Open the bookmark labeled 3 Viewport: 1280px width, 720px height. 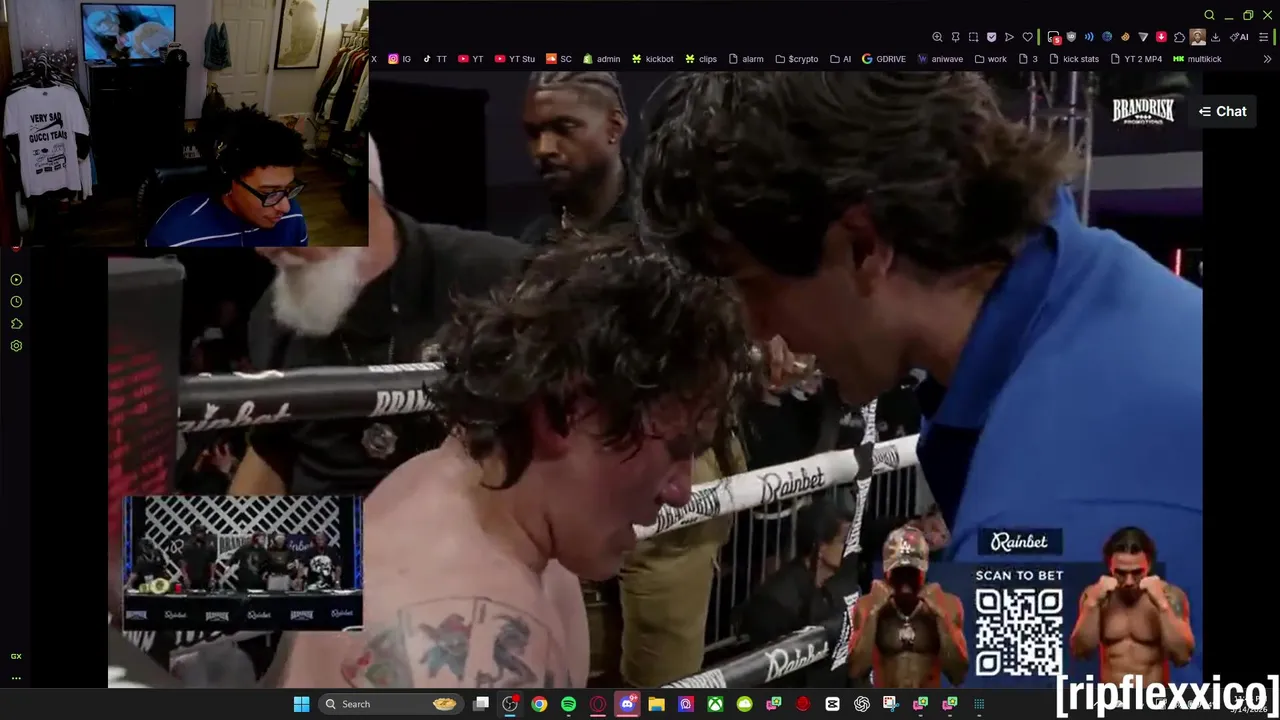click(1028, 59)
